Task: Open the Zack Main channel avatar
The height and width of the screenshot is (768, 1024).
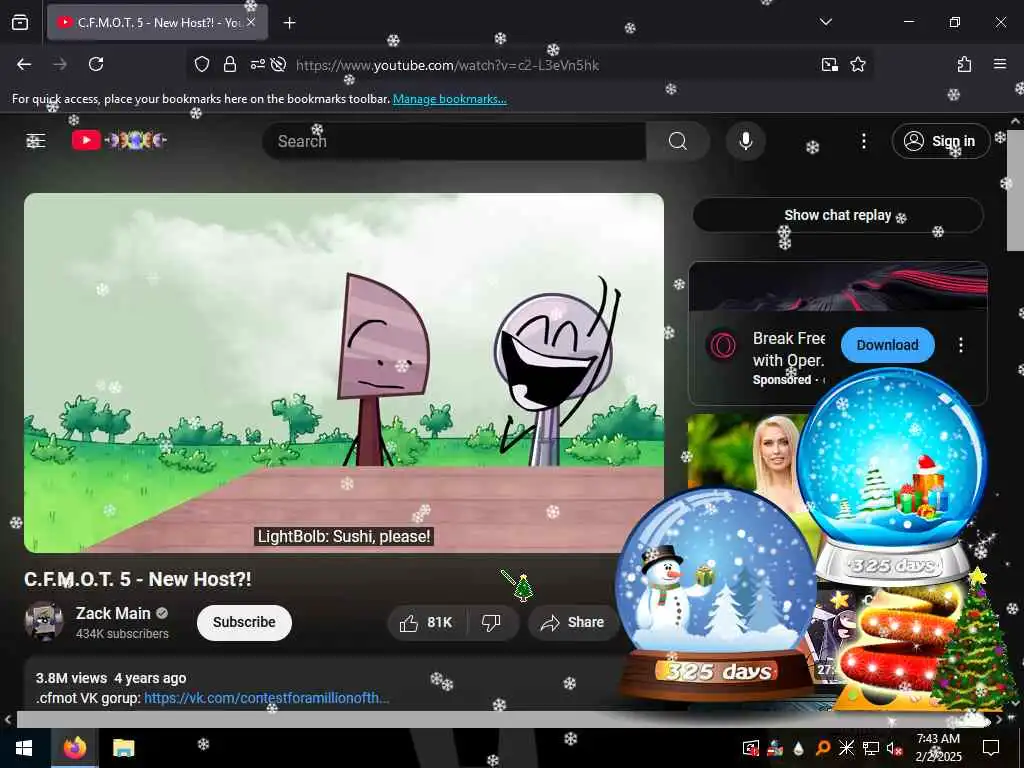Action: coord(44,621)
